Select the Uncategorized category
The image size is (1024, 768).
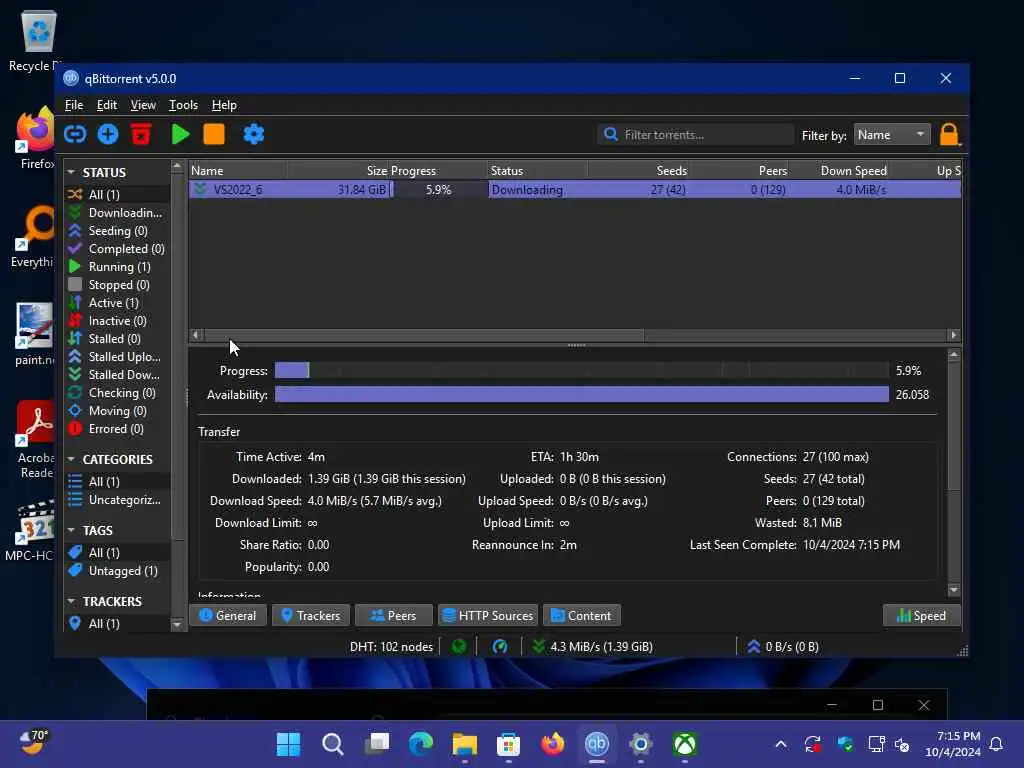click(x=118, y=500)
